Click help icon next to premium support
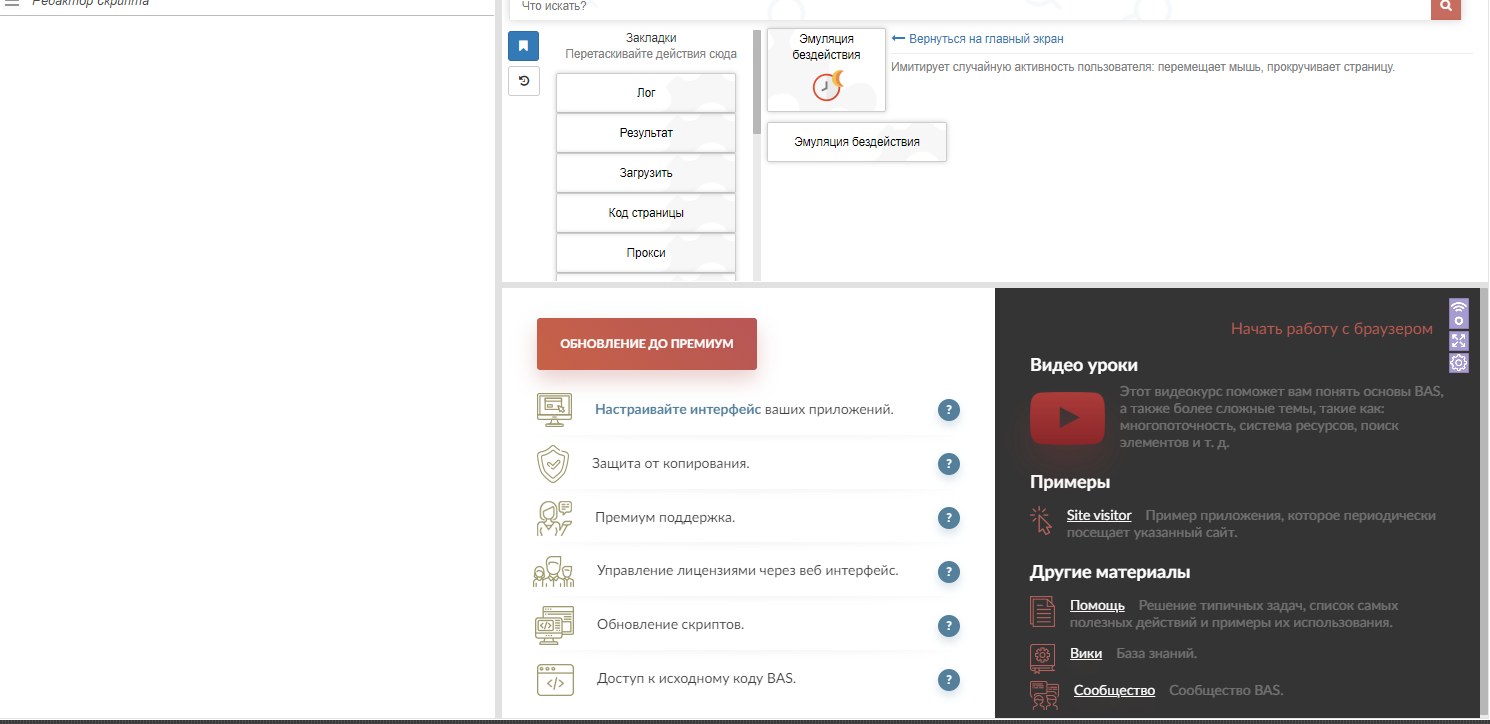 tap(949, 518)
